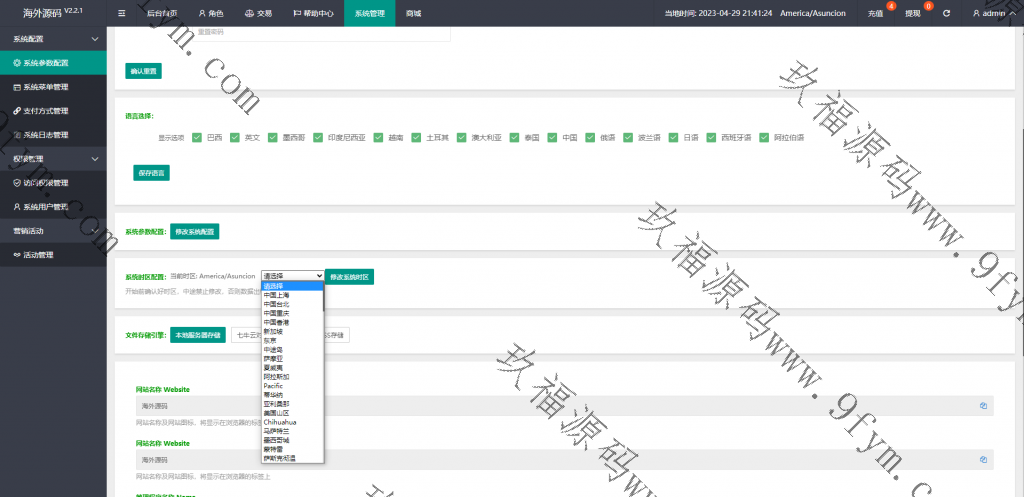
Task: Select 中国上海 from the timezone dropdown list
Action: pos(277,295)
